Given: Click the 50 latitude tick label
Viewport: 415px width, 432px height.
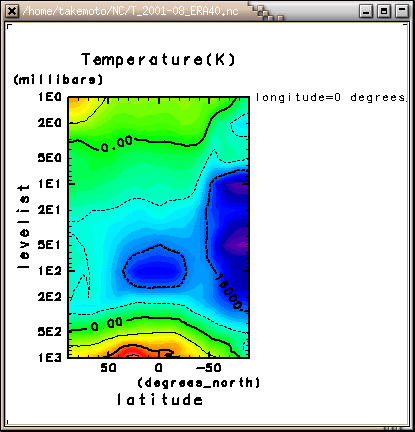Looking at the screenshot, I should (x=109, y=368).
